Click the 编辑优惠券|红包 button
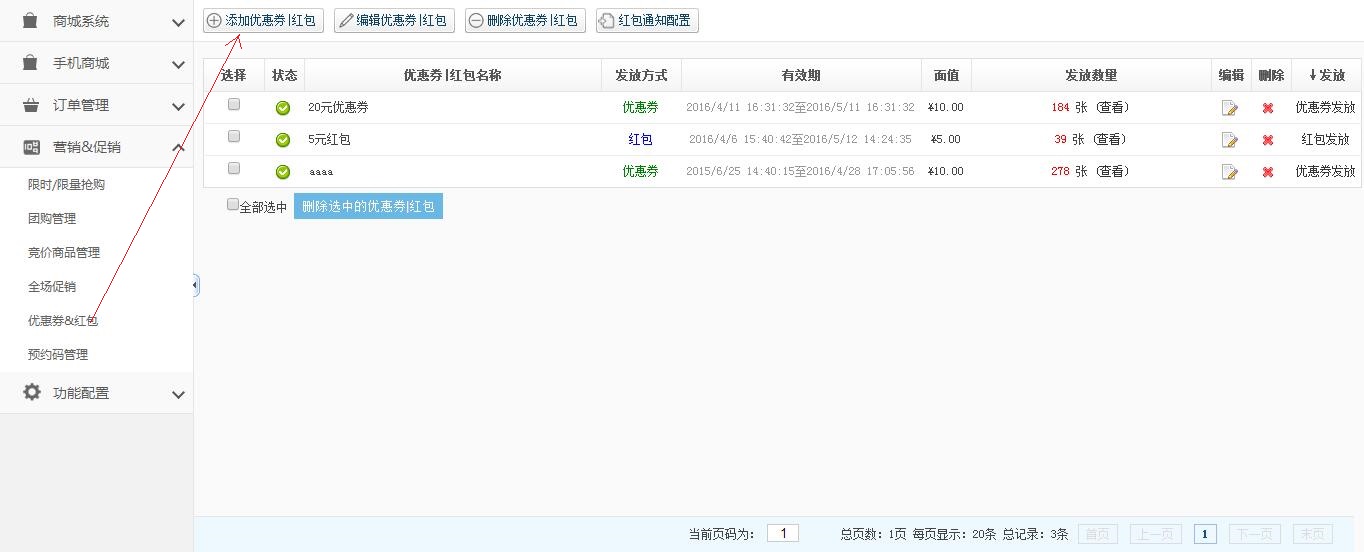Screen dimensions: 1364x552 394,20
